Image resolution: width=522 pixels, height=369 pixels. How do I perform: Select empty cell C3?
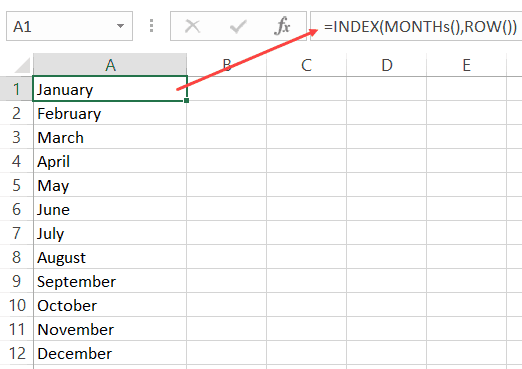pyautogui.click(x=306, y=137)
